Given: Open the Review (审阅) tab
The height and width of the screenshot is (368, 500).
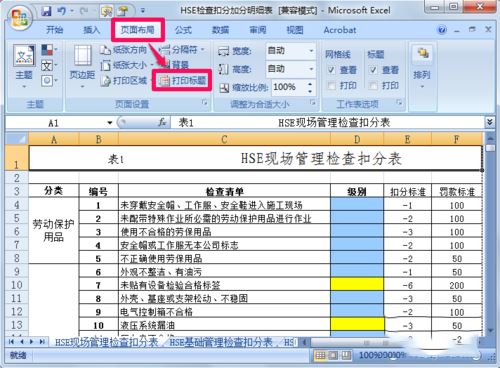Looking at the screenshot, I should (258, 30).
